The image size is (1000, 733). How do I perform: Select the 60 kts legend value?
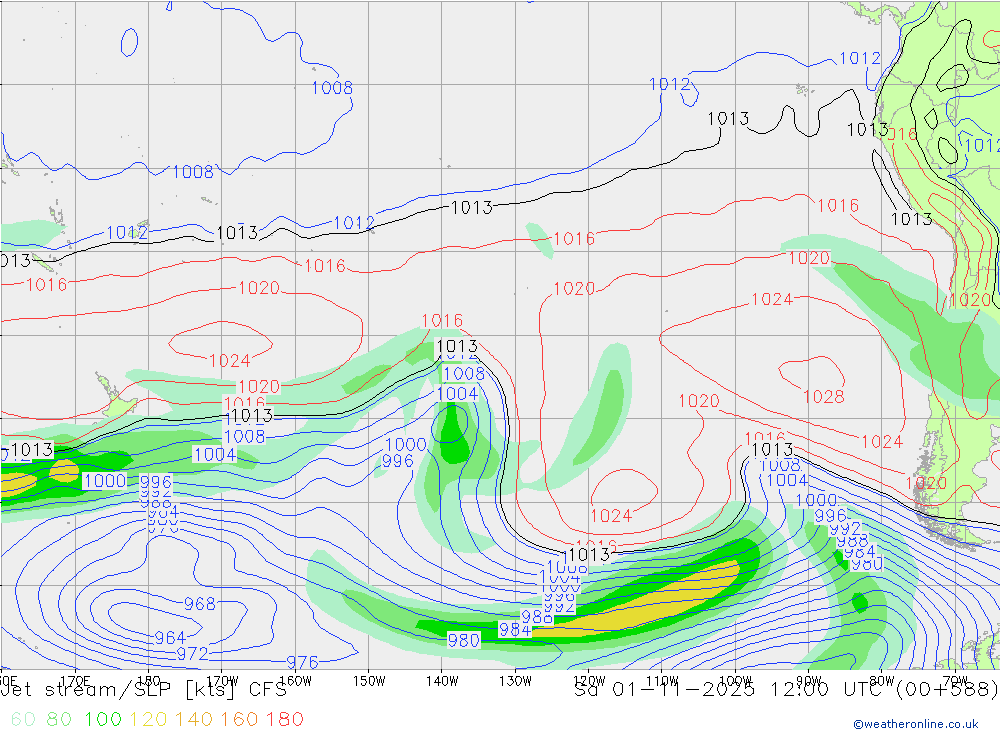tap(23, 719)
